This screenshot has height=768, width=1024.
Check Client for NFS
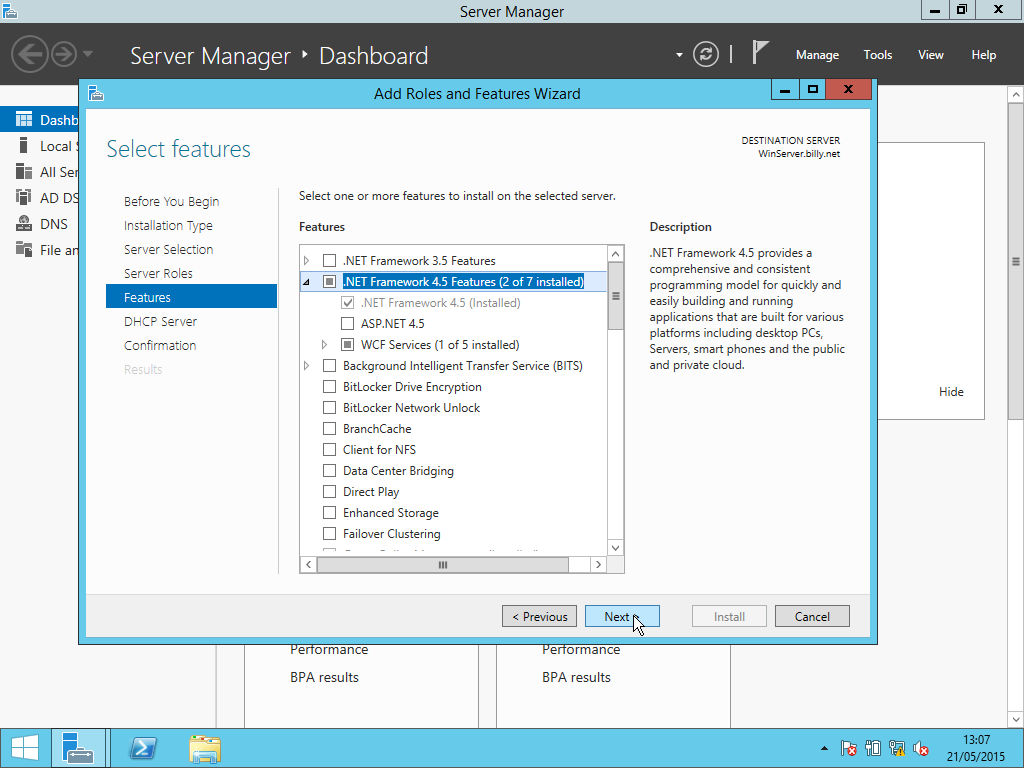click(x=330, y=449)
